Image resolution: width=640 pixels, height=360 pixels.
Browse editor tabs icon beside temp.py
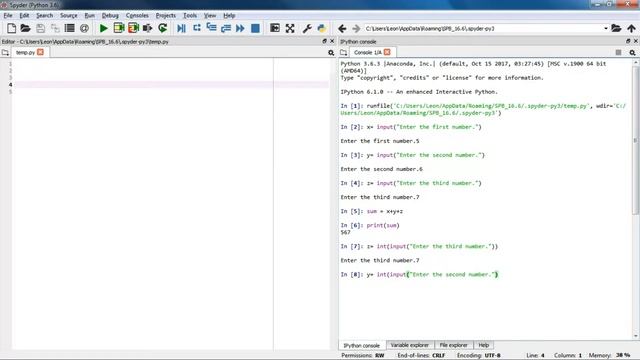tap(5, 53)
